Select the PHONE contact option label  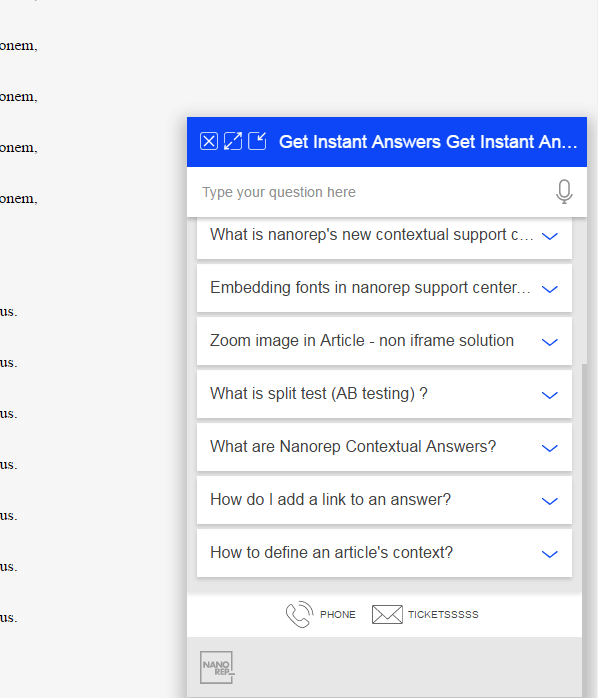[x=338, y=615]
